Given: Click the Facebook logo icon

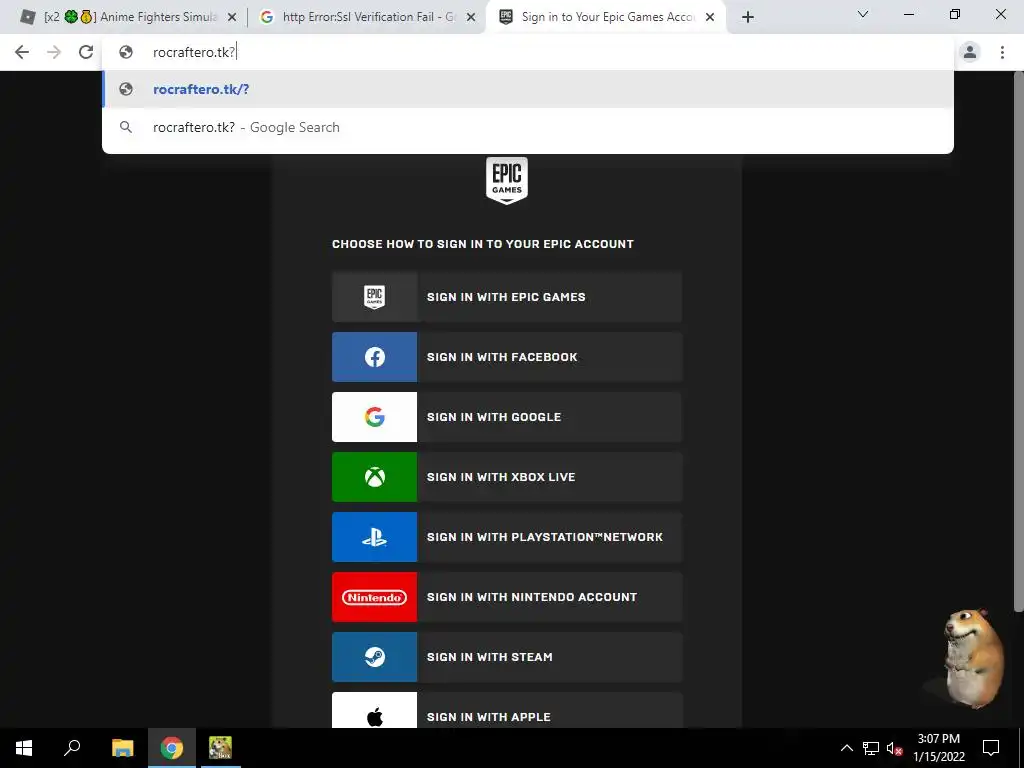Looking at the screenshot, I should tap(374, 357).
